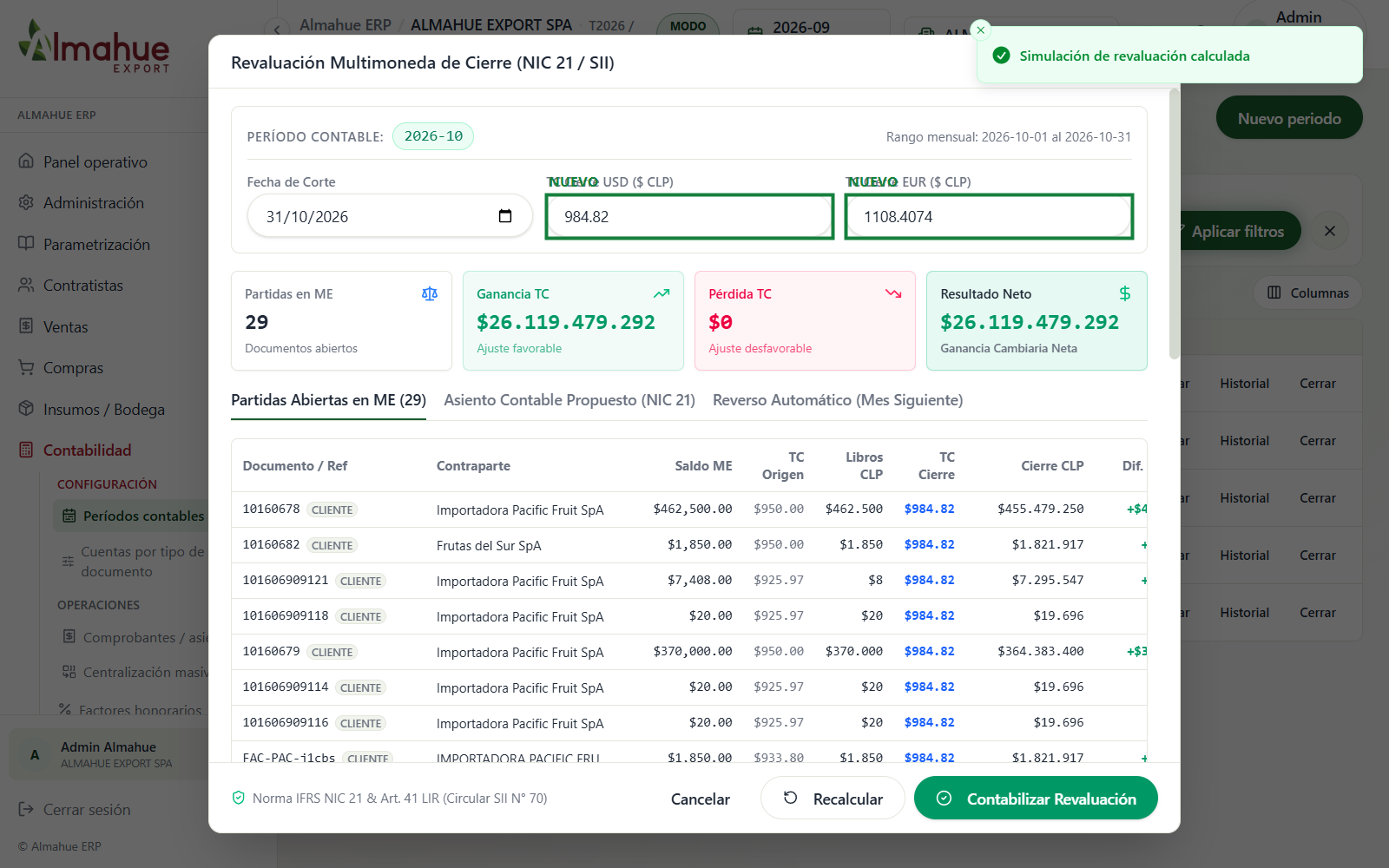Click the Saldo ME column header
Screen dimensions: 1389x868
[x=703, y=466]
